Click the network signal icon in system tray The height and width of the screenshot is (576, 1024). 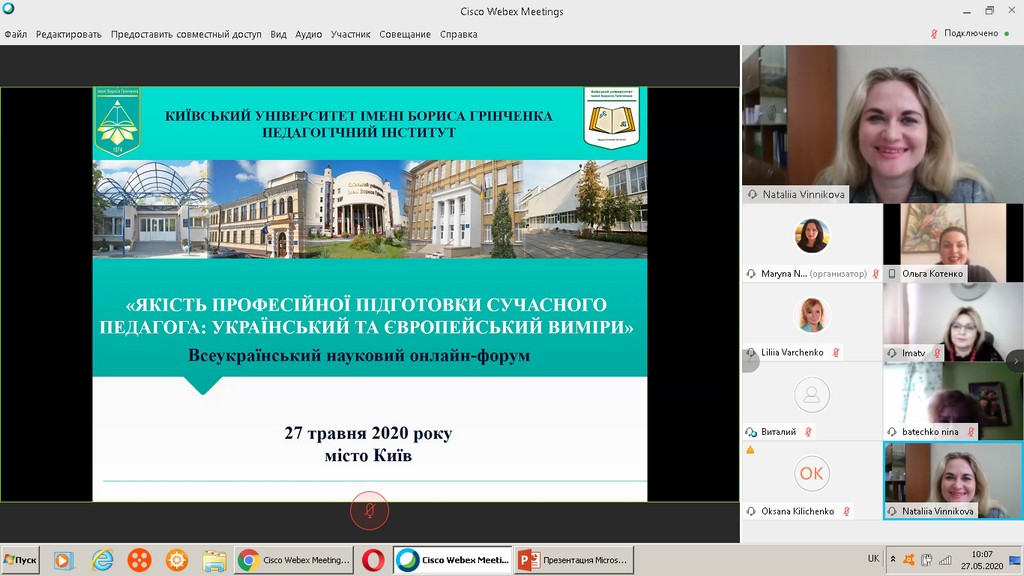click(x=948, y=560)
